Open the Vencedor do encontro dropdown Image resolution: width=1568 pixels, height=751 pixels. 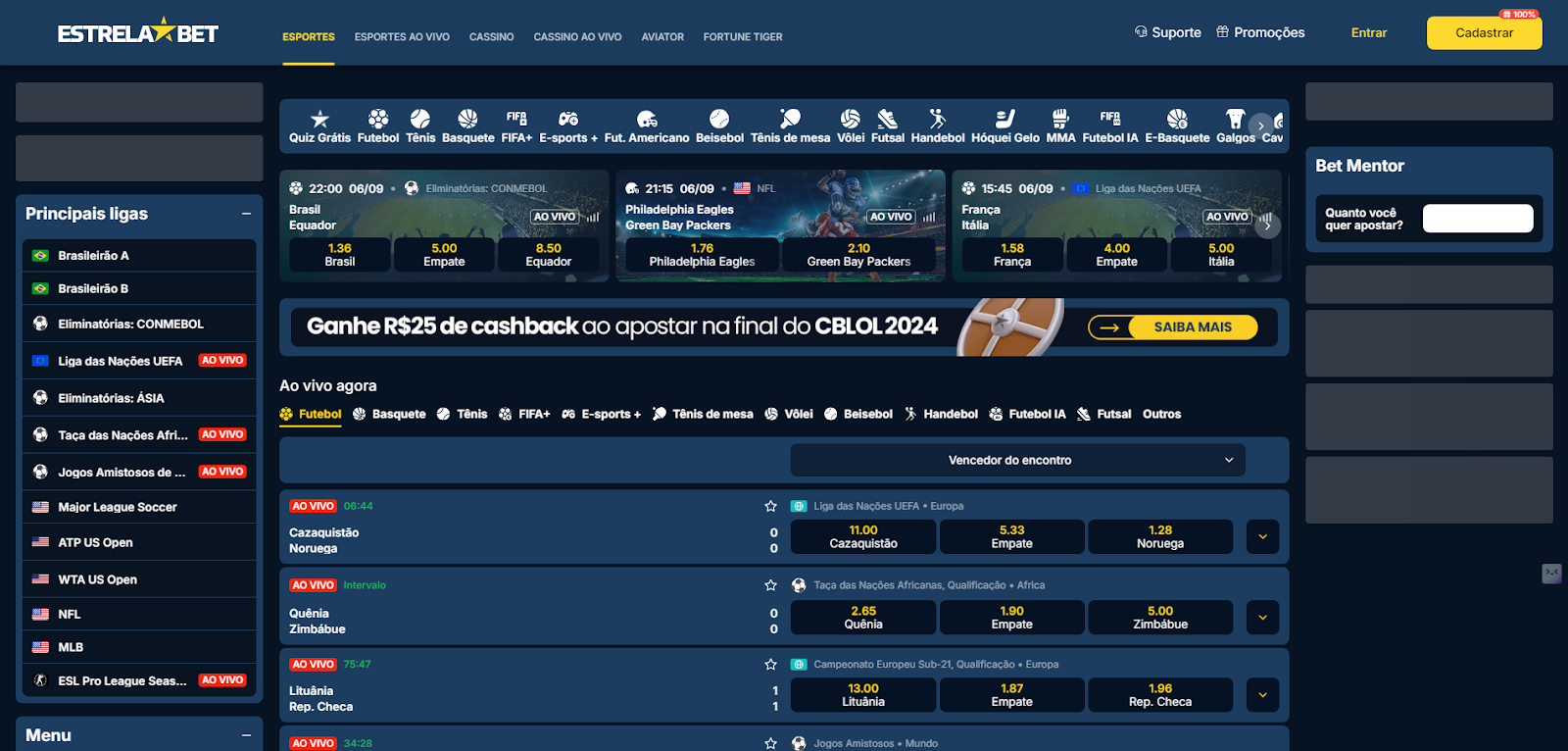click(x=1017, y=460)
